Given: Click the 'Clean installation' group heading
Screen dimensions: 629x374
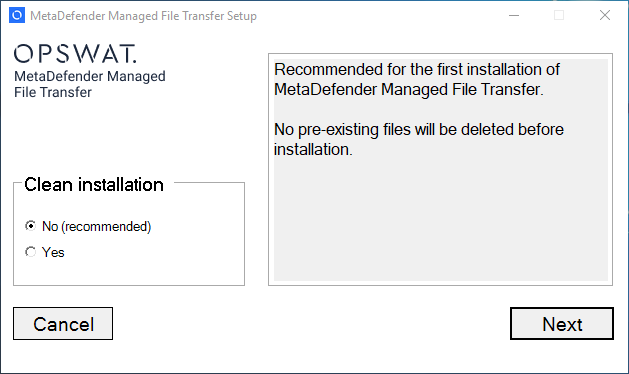Looking at the screenshot, I should point(94,185).
